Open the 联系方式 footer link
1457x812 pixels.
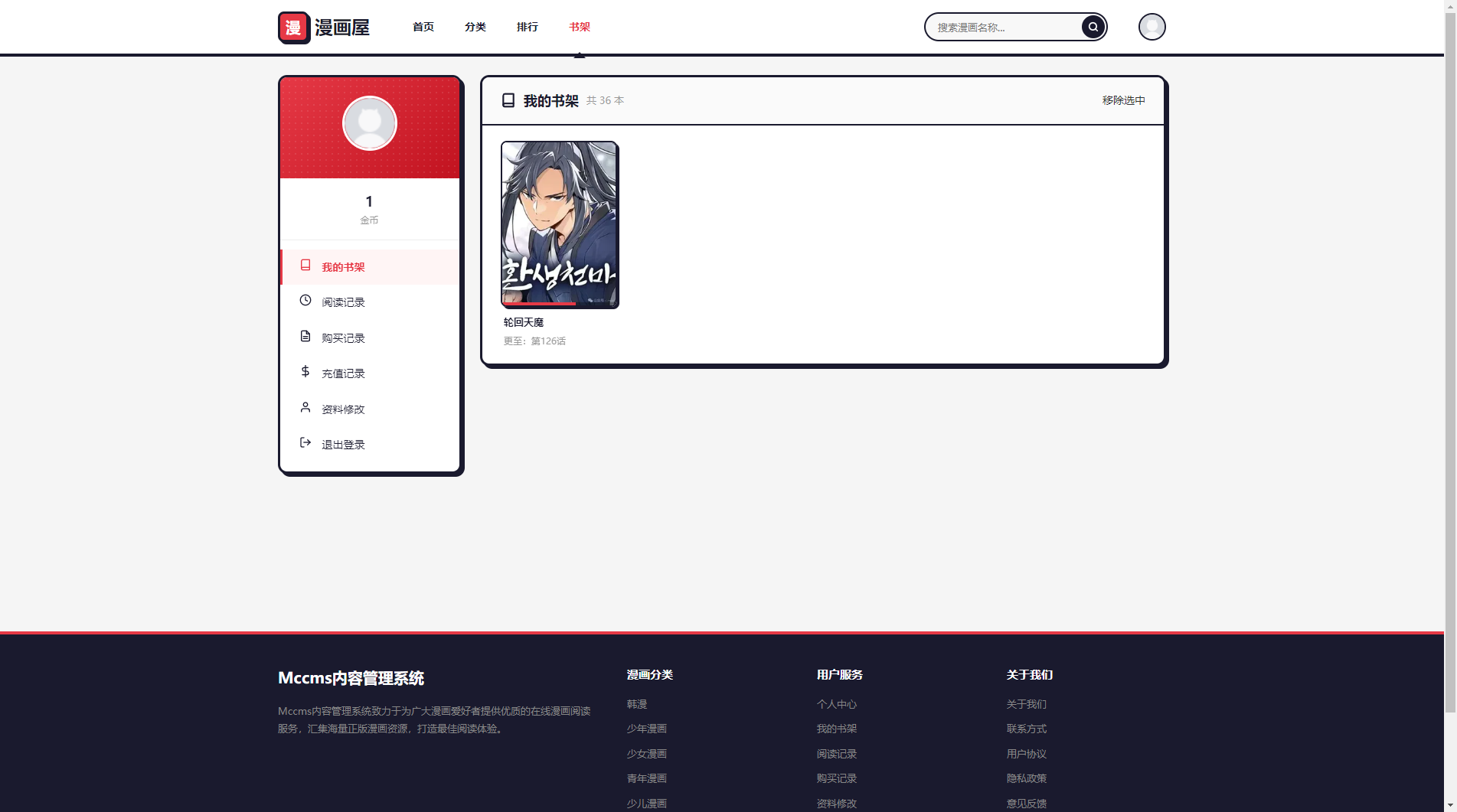click(1027, 729)
